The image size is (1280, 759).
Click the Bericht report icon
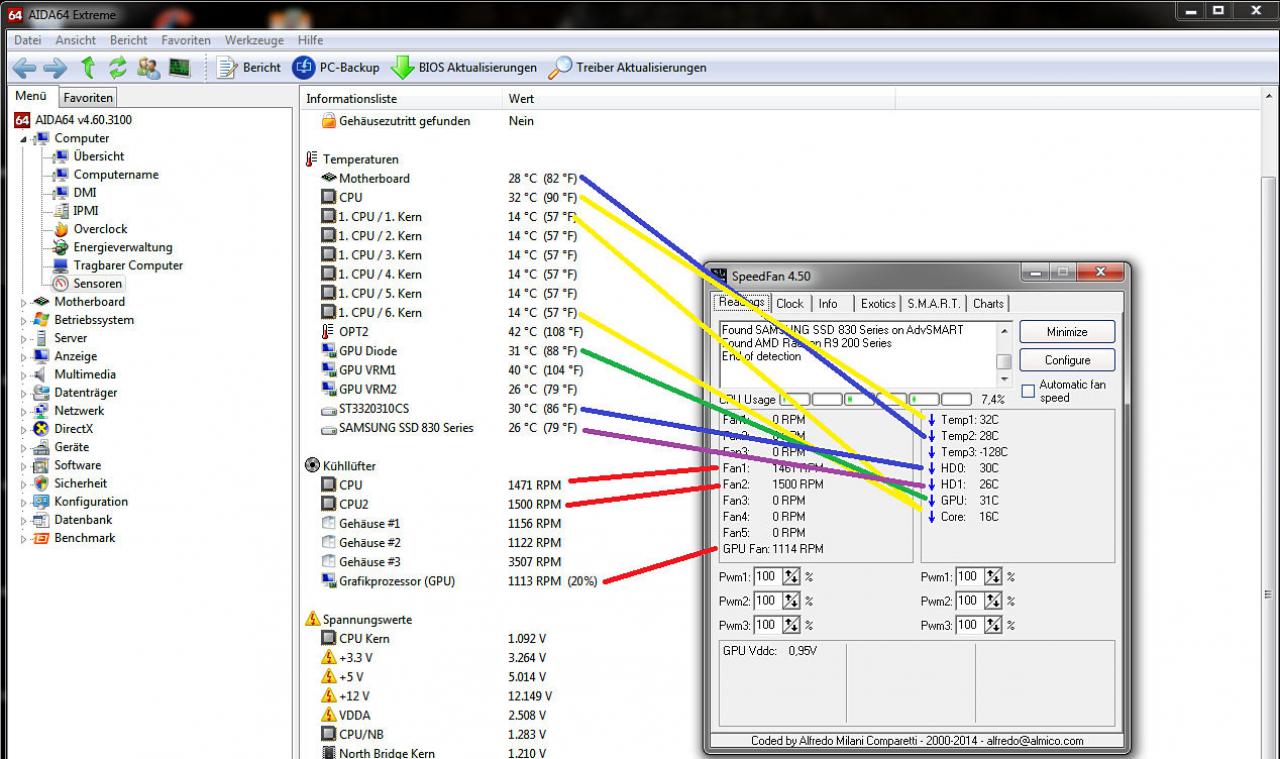point(227,67)
